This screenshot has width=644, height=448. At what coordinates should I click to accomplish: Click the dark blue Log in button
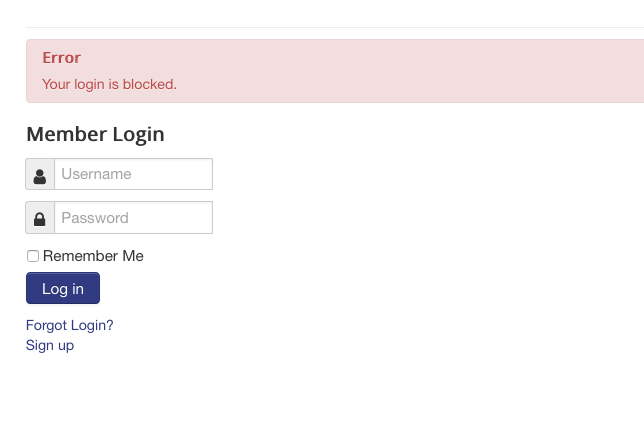[63, 288]
